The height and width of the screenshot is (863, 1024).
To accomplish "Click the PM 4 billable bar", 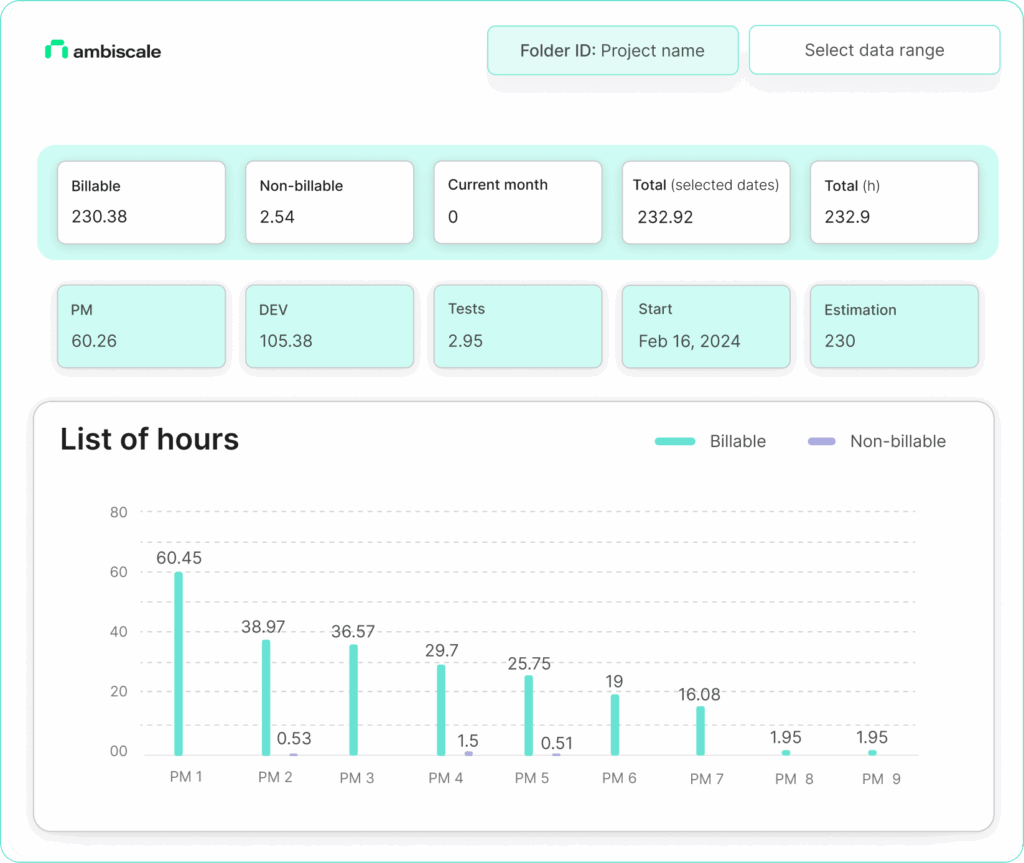I will (x=441, y=710).
